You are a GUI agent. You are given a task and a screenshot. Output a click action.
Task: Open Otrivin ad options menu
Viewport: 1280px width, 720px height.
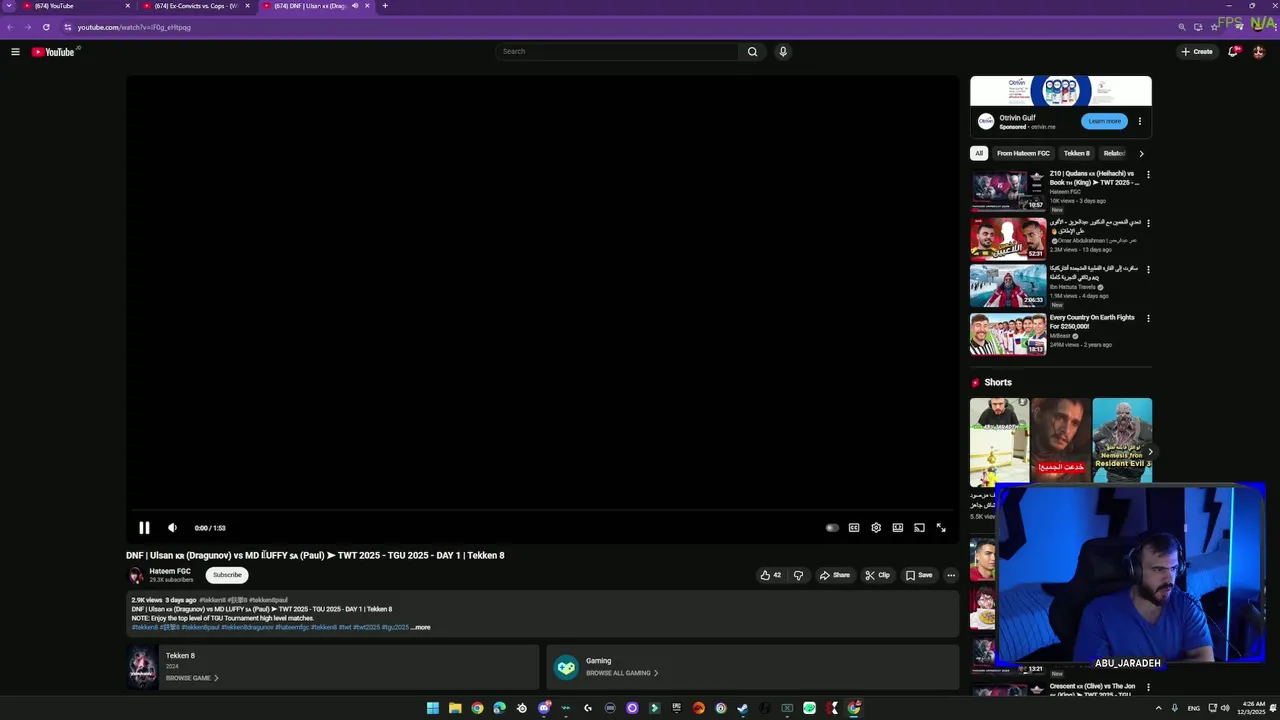(1139, 121)
